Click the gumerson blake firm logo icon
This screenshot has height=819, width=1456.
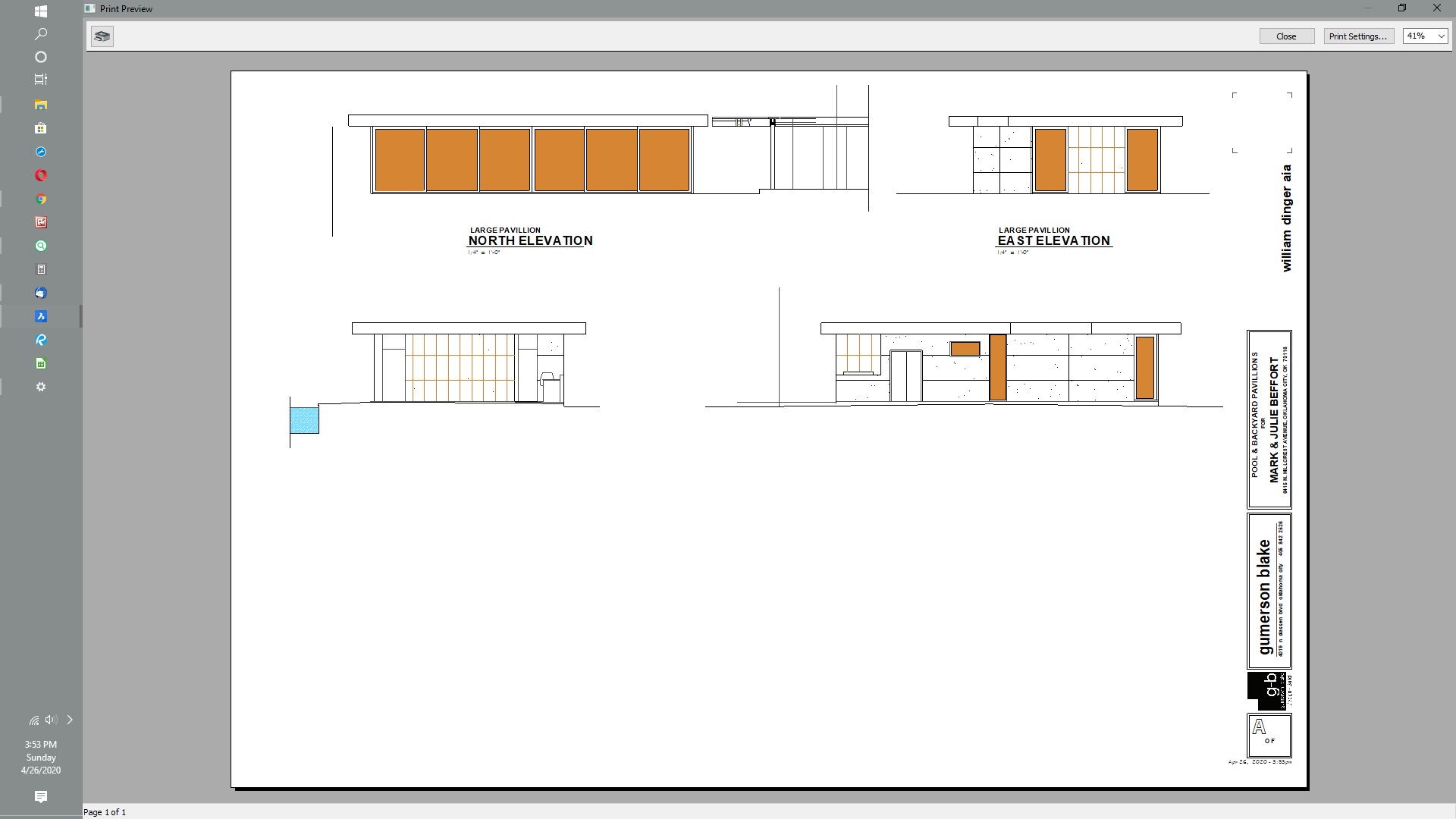pyautogui.click(x=1264, y=690)
